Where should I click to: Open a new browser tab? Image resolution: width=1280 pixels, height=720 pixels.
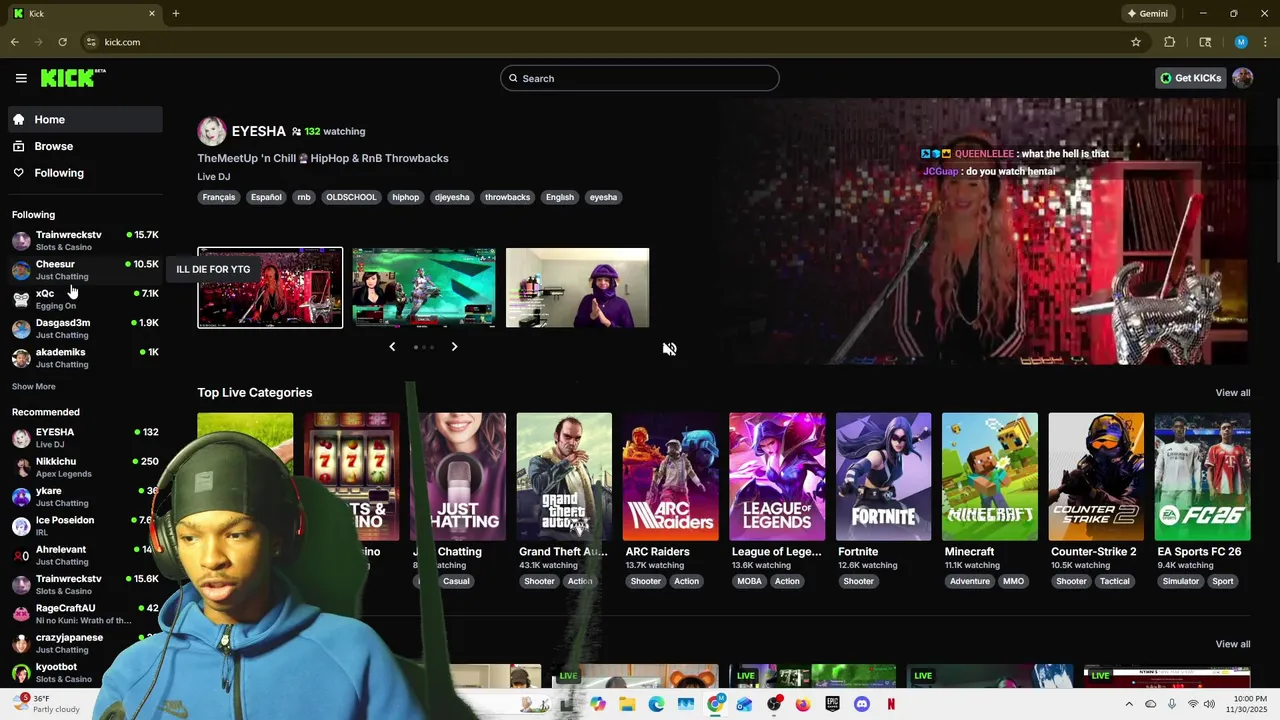click(176, 14)
